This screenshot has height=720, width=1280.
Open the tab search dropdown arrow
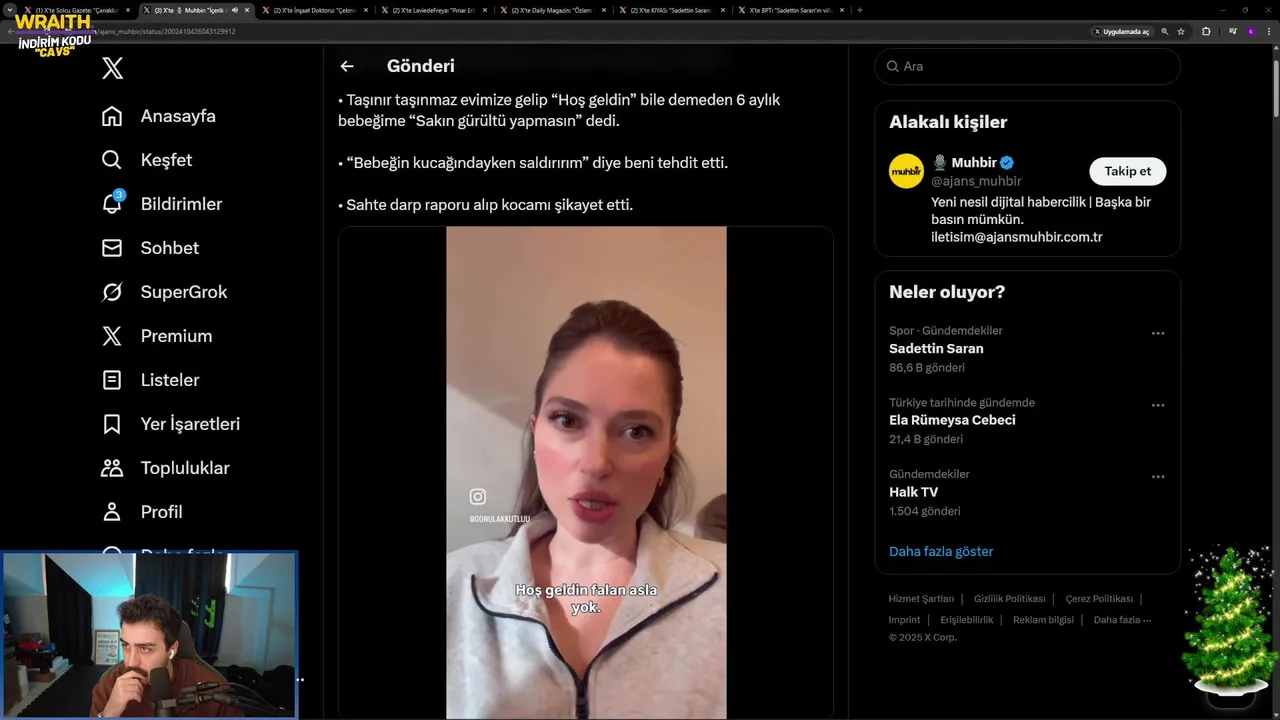10,10
